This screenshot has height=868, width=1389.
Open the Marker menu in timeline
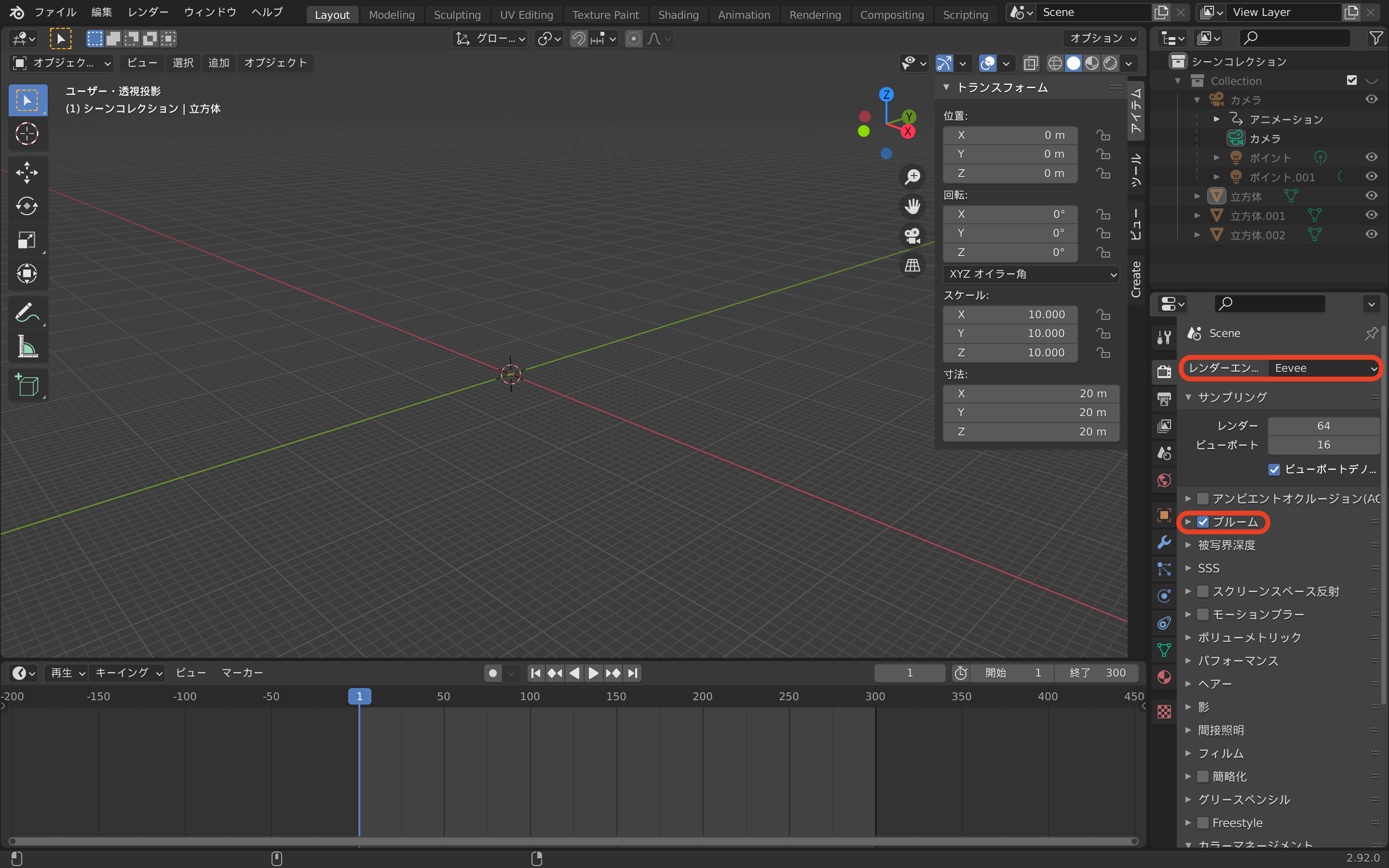point(242,673)
